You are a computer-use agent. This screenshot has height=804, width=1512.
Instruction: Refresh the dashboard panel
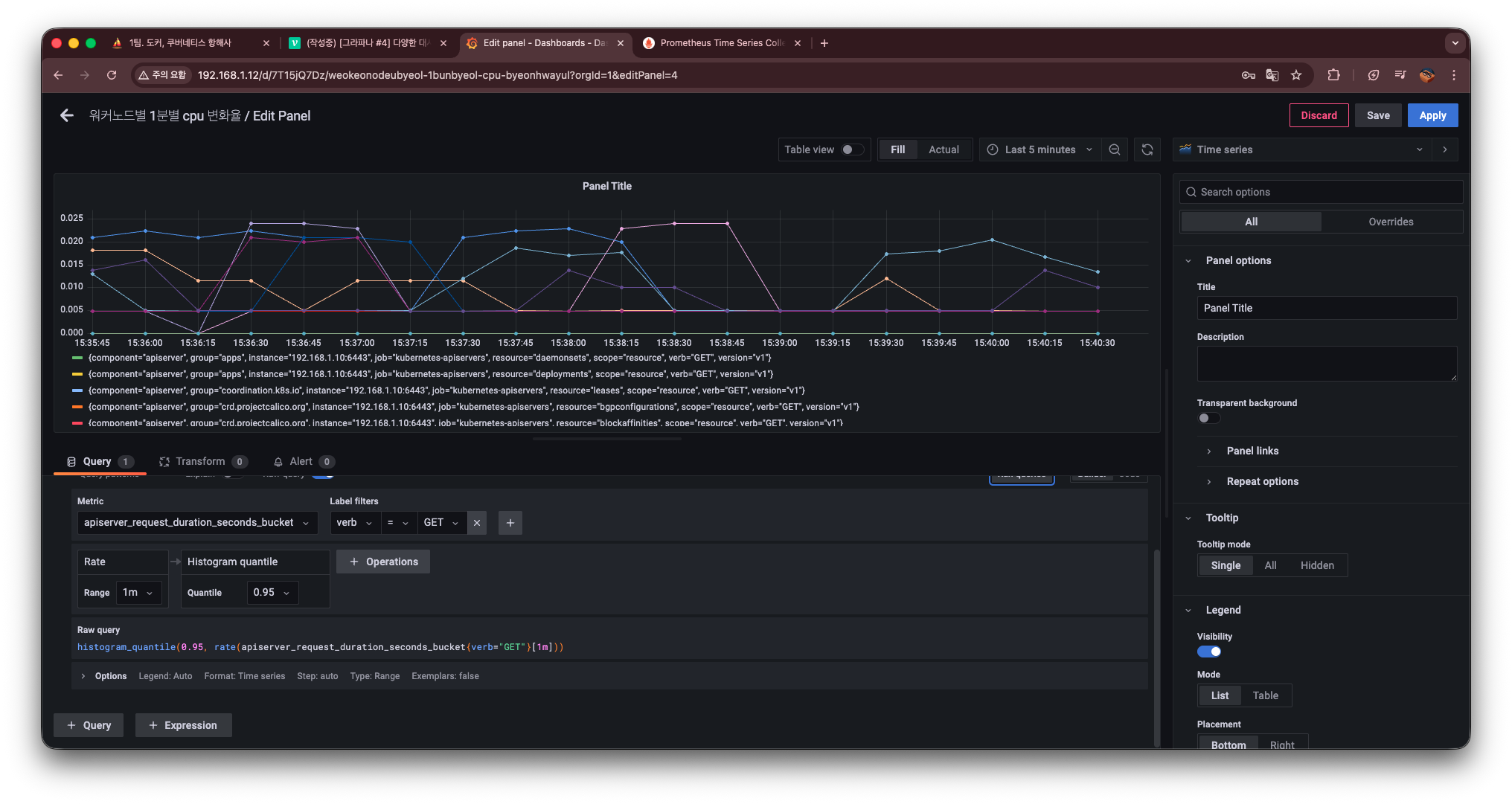[1147, 149]
